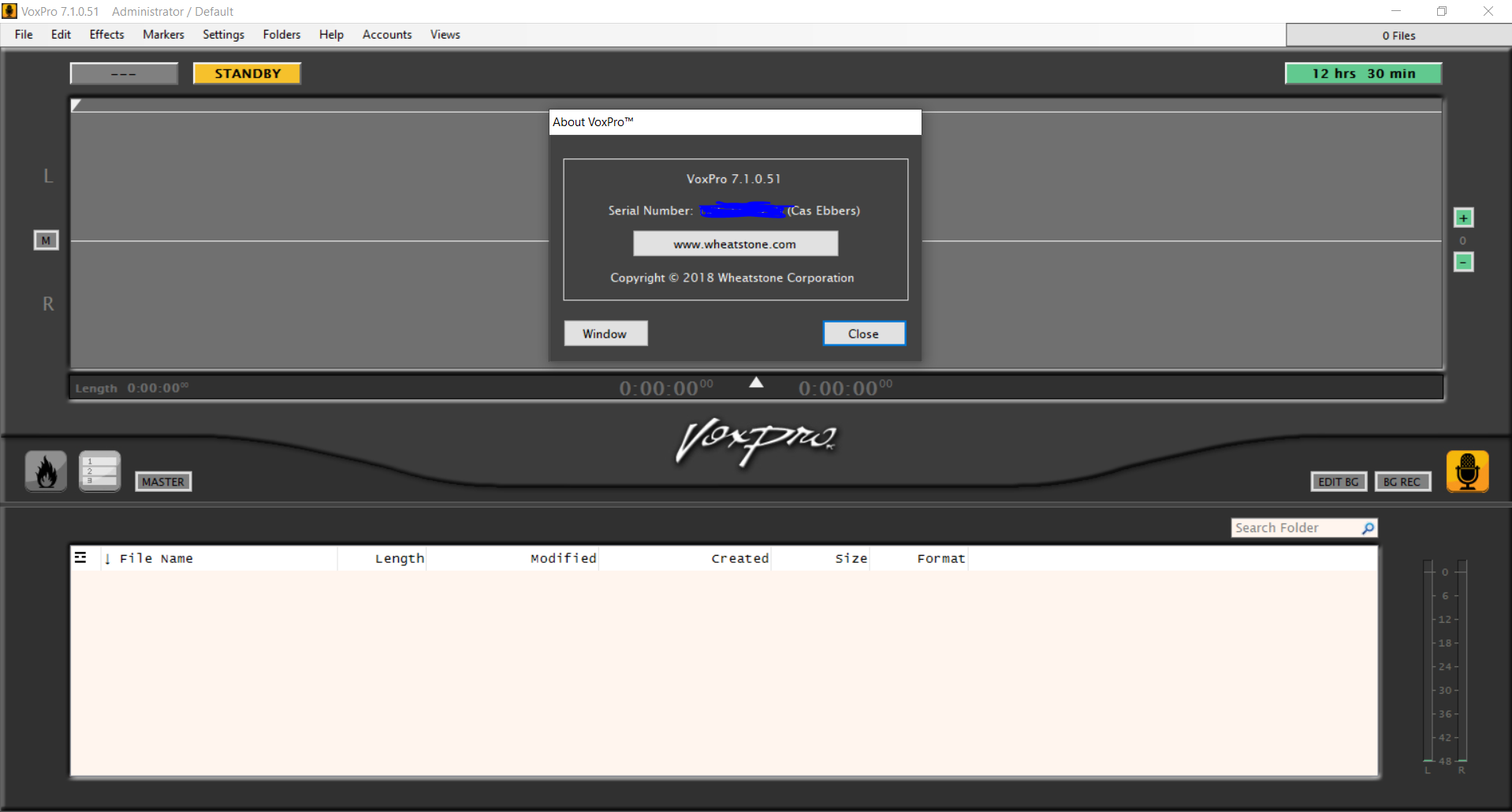Click the Window button in About dialog
The height and width of the screenshot is (812, 1512).
click(605, 333)
